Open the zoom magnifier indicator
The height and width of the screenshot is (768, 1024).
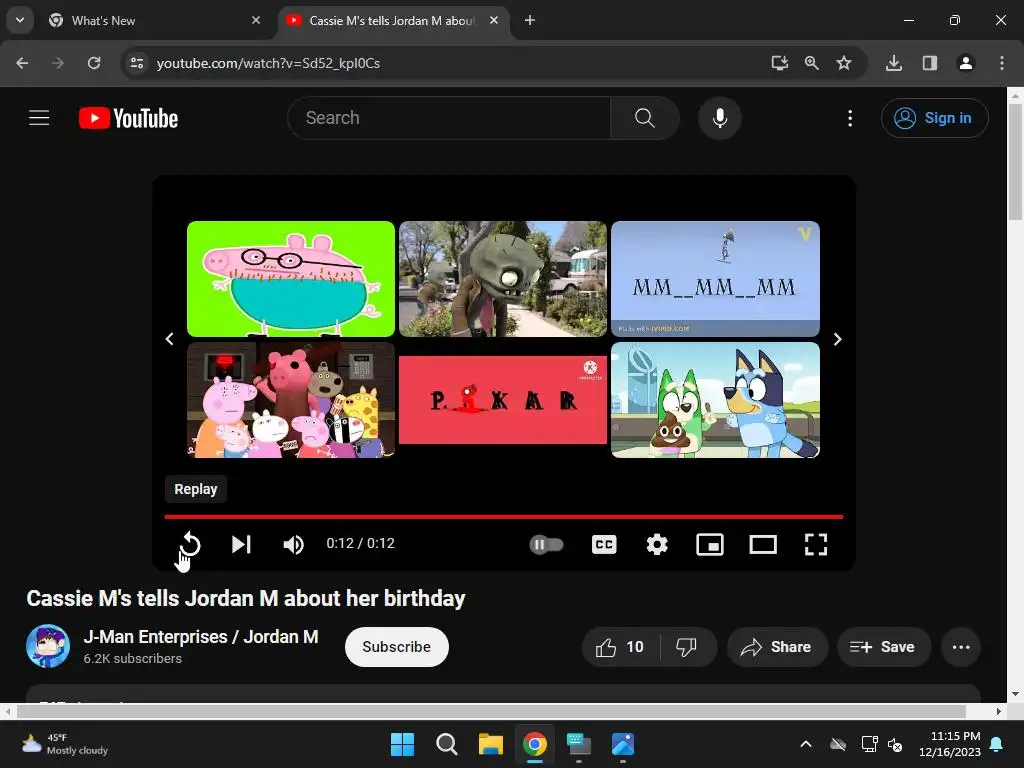click(x=812, y=63)
